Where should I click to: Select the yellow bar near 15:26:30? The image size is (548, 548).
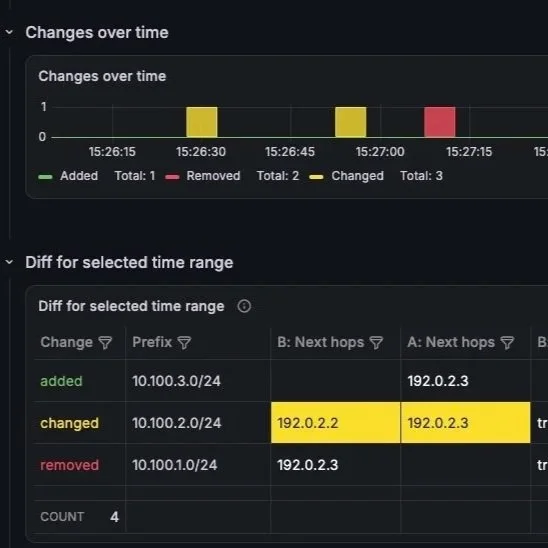pyautogui.click(x=202, y=122)
